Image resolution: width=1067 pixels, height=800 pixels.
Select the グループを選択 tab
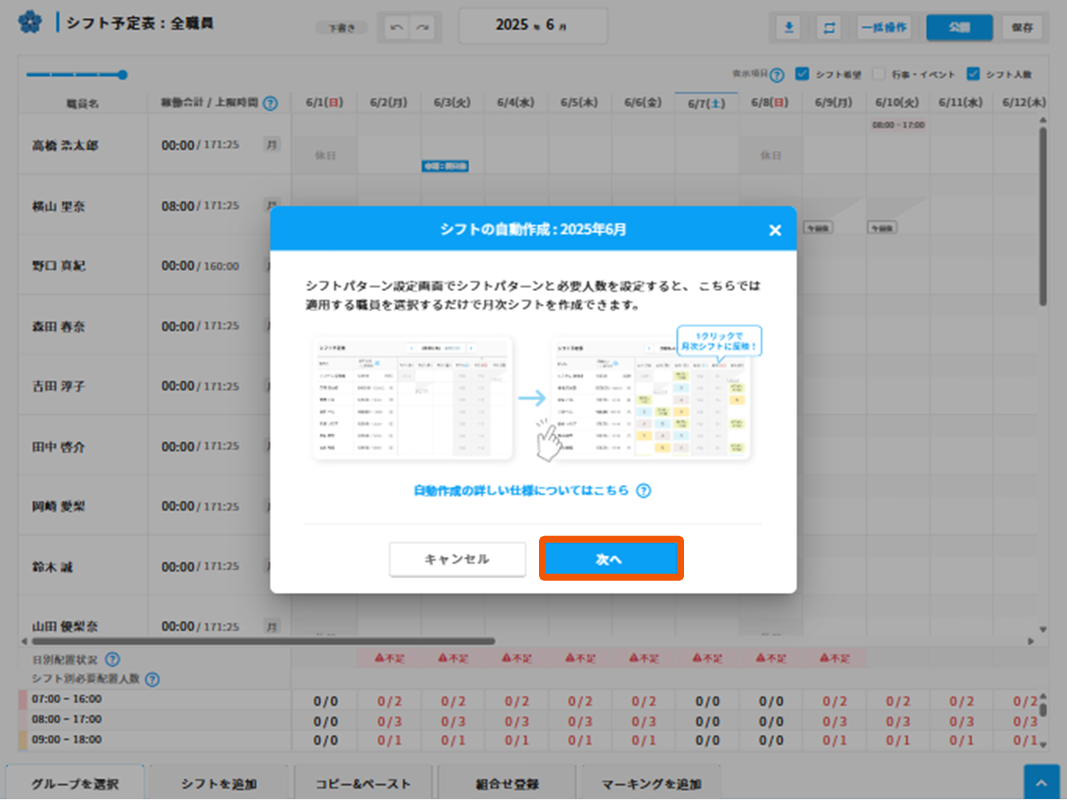point(75,784)
